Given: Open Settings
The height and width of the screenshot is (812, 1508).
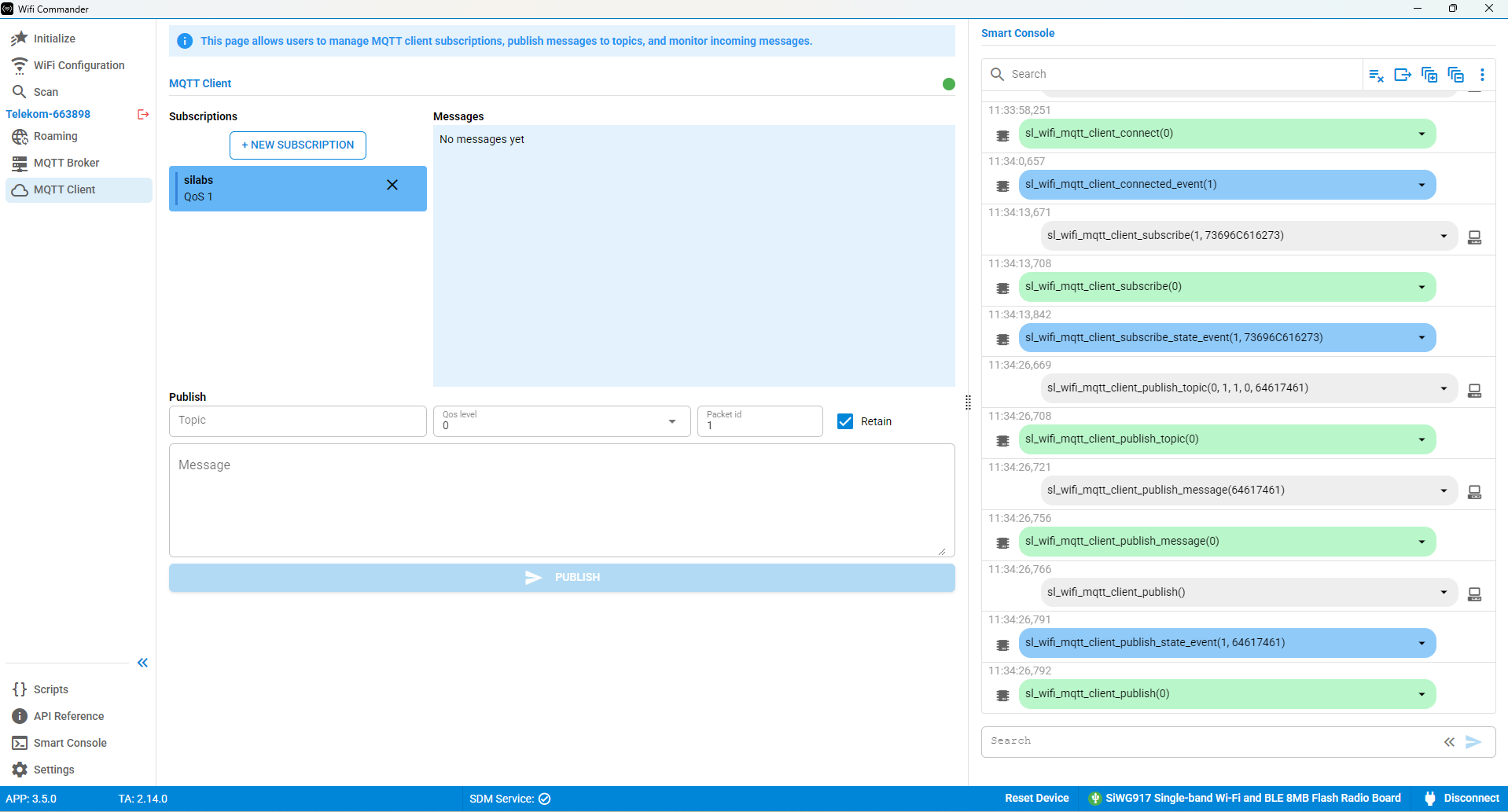Looking at the screenshot, I should pyautogui.click(x=79, y=770).
